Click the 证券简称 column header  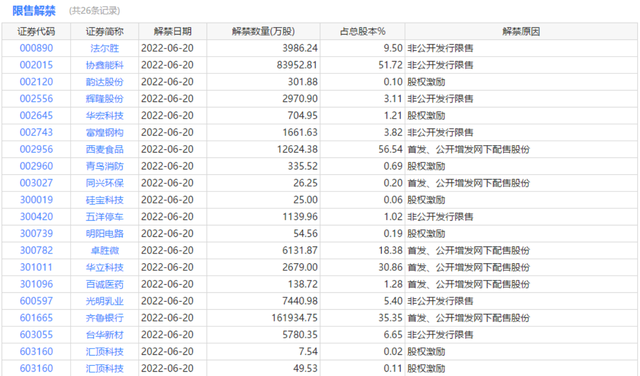point(104,31)
